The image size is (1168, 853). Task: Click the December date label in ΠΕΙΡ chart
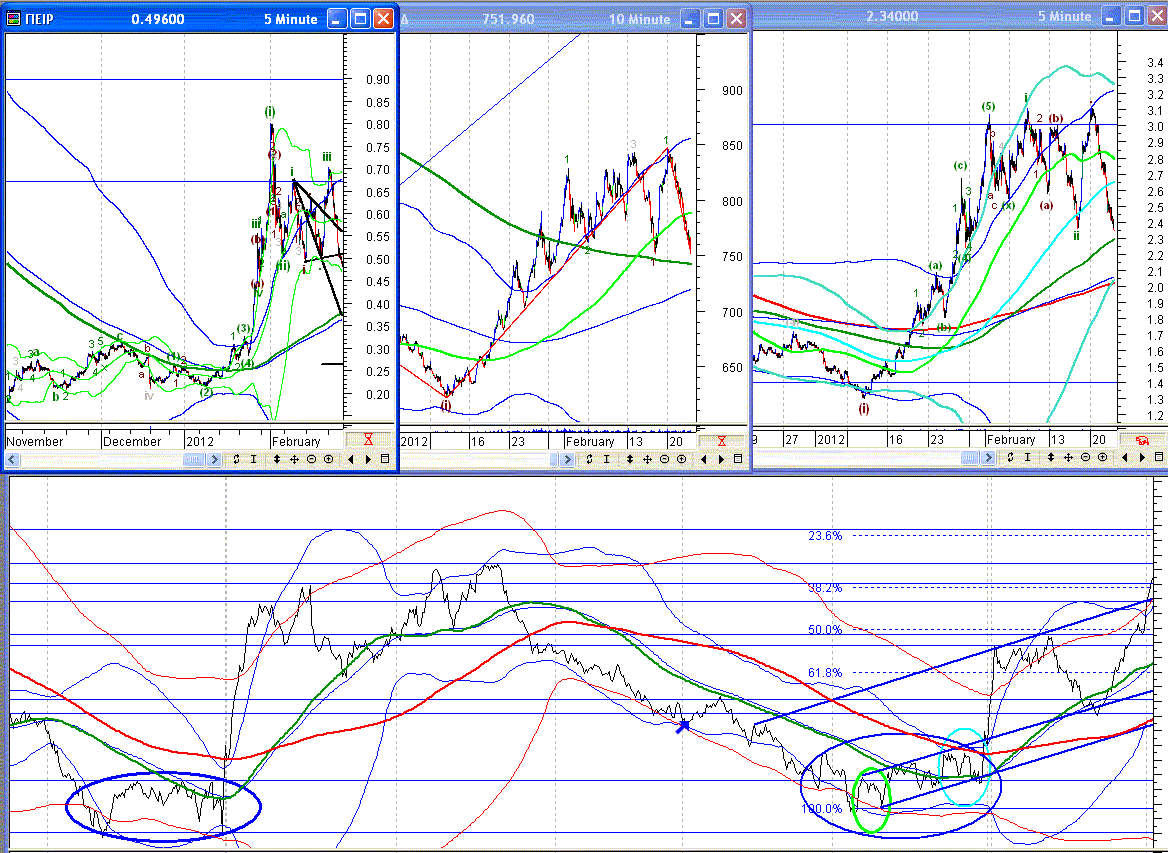[x=132, y=441]
